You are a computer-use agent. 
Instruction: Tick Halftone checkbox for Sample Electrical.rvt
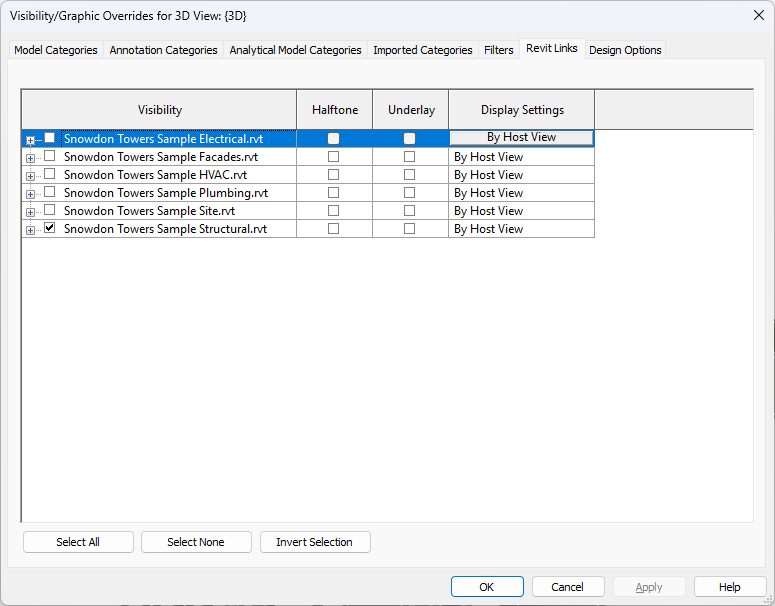[x=334, y=138]
